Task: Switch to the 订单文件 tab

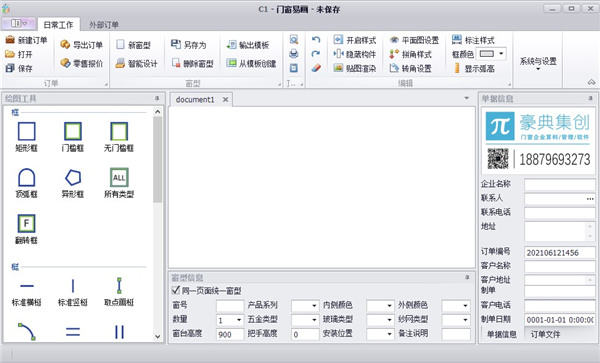Action: coord(545,334)
